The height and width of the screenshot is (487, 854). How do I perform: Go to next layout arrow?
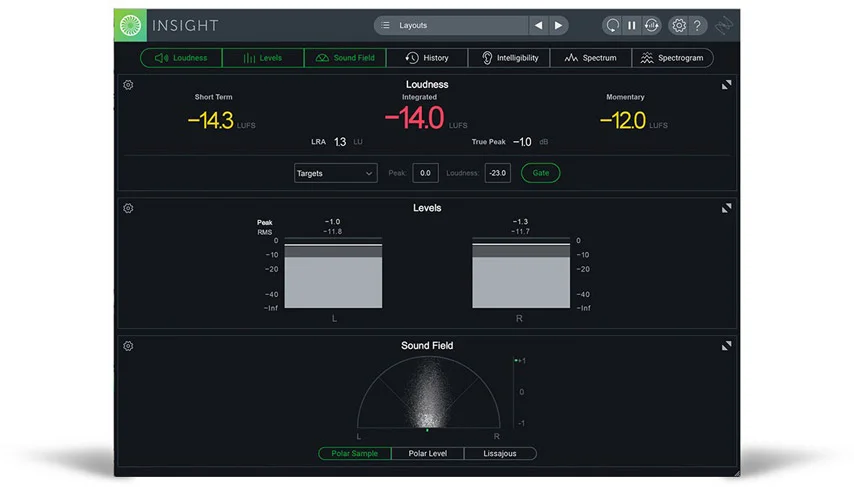558,25
